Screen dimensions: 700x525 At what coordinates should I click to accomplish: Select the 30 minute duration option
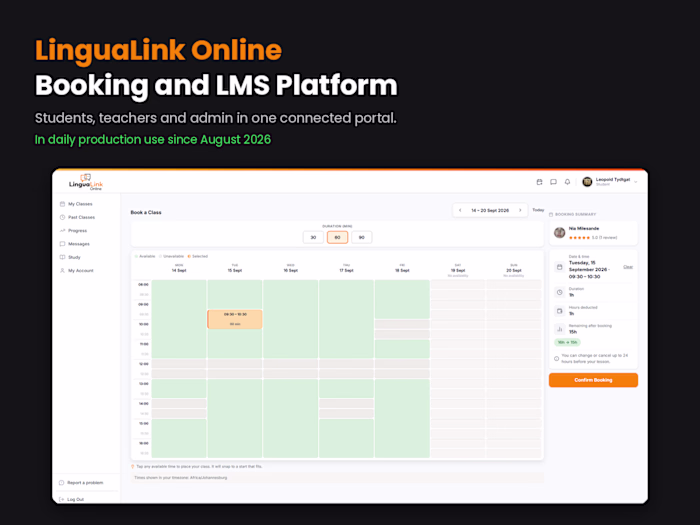point(313,238)
